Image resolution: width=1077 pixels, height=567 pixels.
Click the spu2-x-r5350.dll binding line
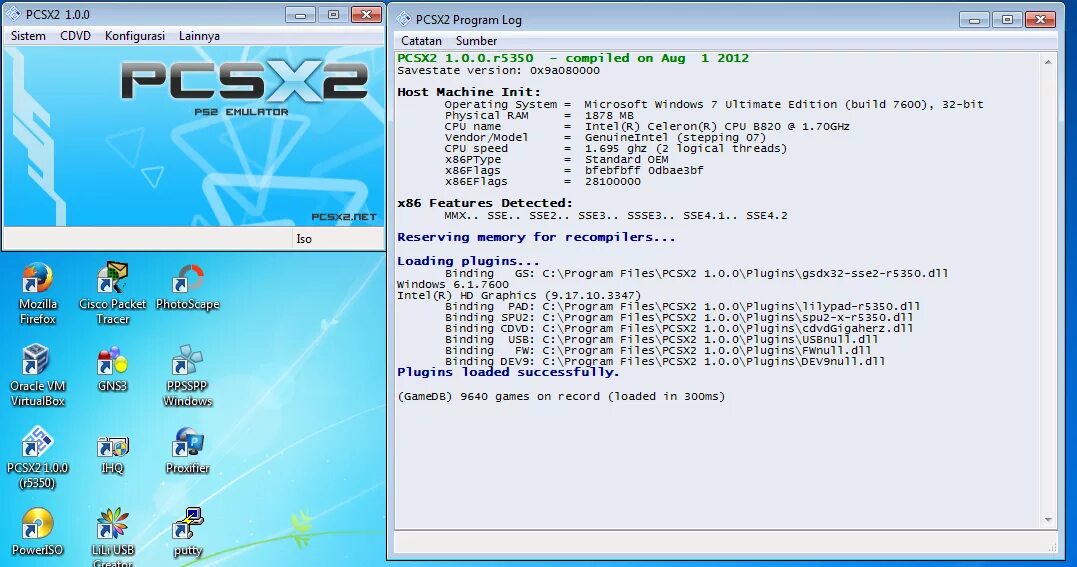(x=679, y=318)
